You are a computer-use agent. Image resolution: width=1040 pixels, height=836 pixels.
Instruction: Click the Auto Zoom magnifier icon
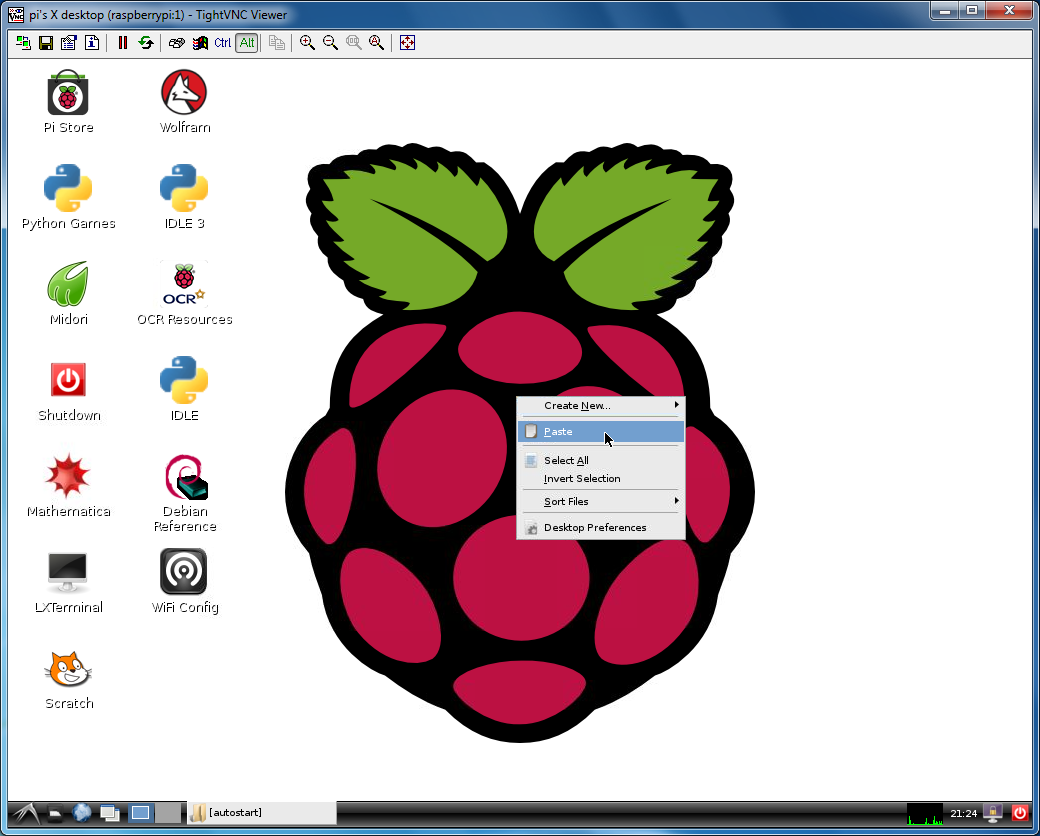377,43
